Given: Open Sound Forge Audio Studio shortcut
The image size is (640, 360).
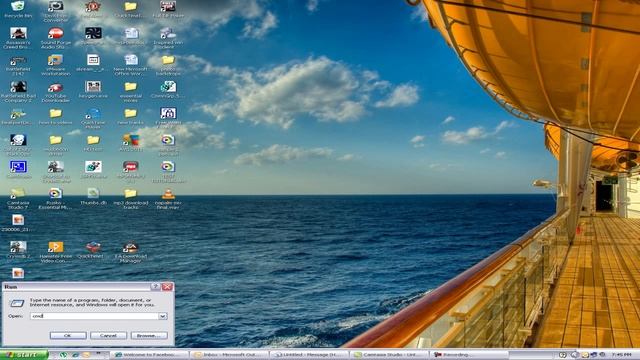Looking at the screenshot, I should 56,38.
